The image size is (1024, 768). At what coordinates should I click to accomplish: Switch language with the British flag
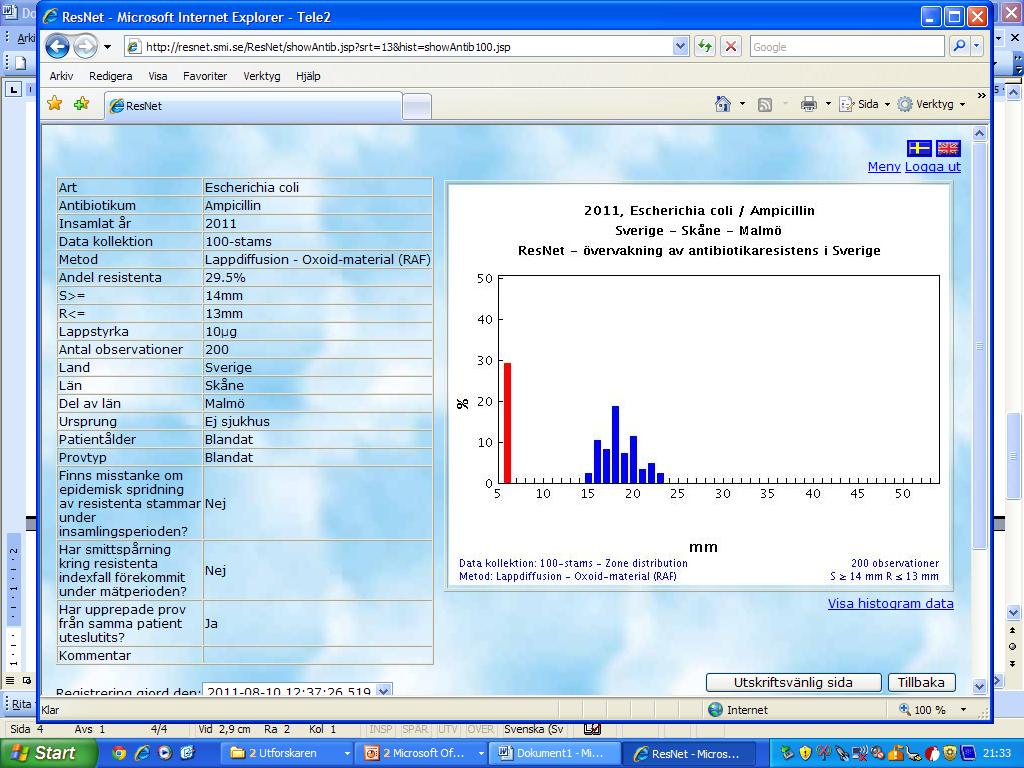pos(948,148)
